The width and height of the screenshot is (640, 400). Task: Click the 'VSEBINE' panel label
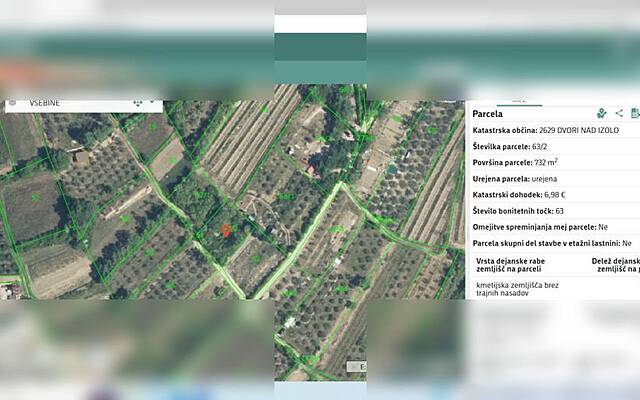click(44, 103)
